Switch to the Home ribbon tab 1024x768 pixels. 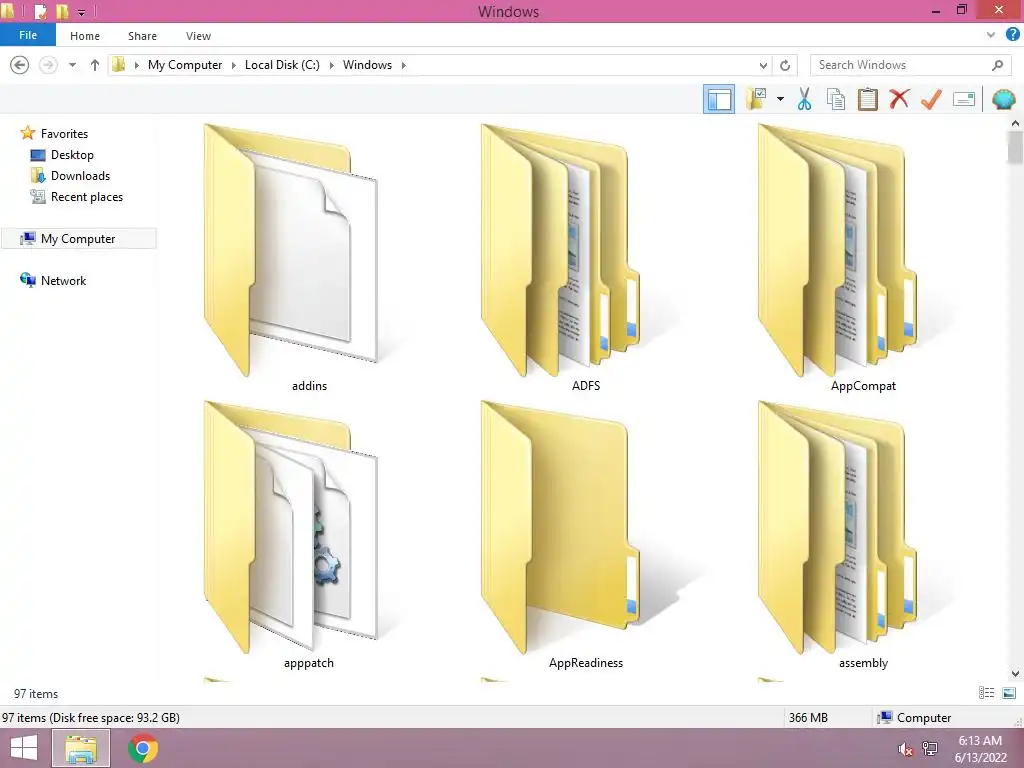(85, 36)
